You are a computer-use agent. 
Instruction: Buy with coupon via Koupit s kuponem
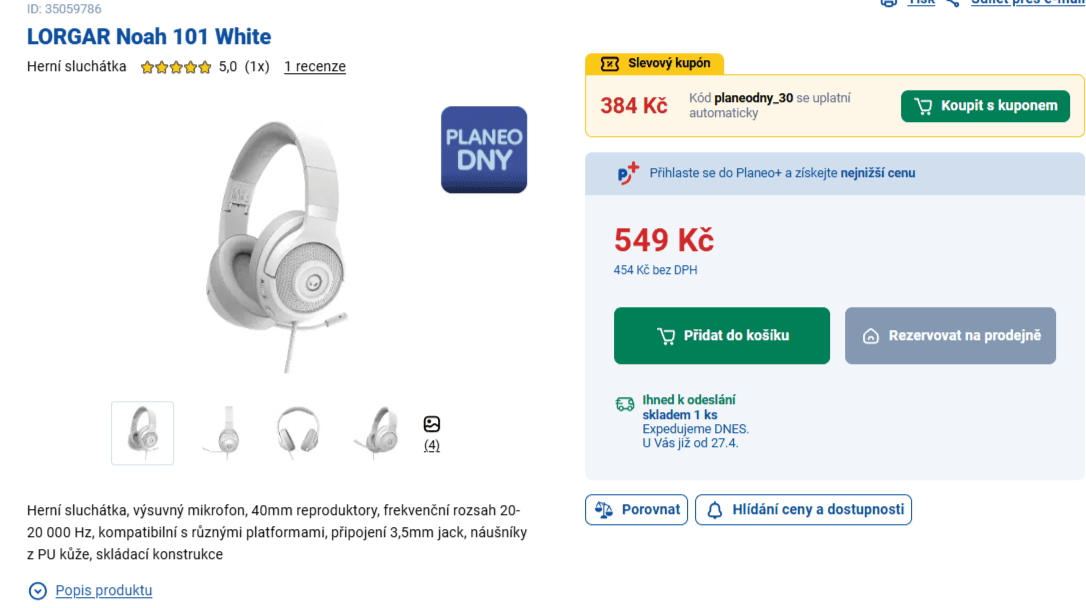pos(985,106)
